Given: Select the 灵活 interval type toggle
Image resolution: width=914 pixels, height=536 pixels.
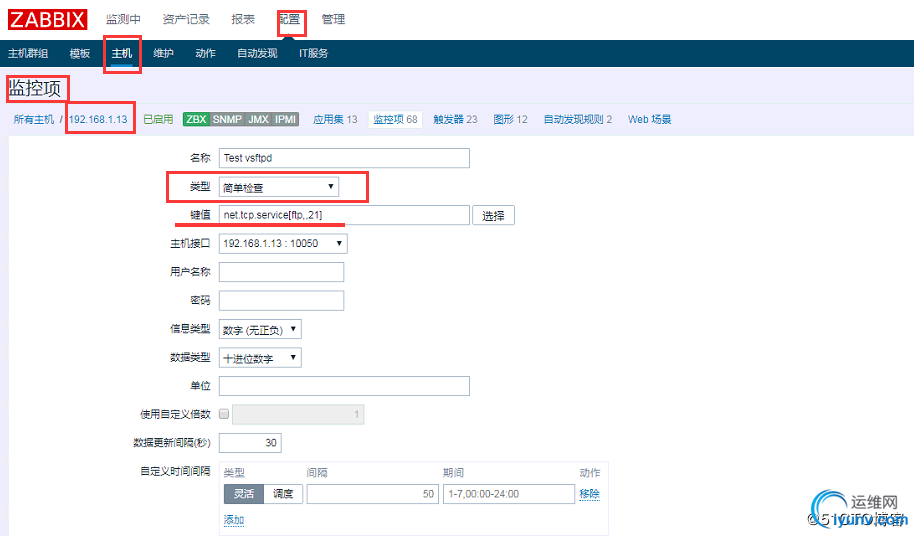Looking at the screenshot, I should tap(244, 494).
